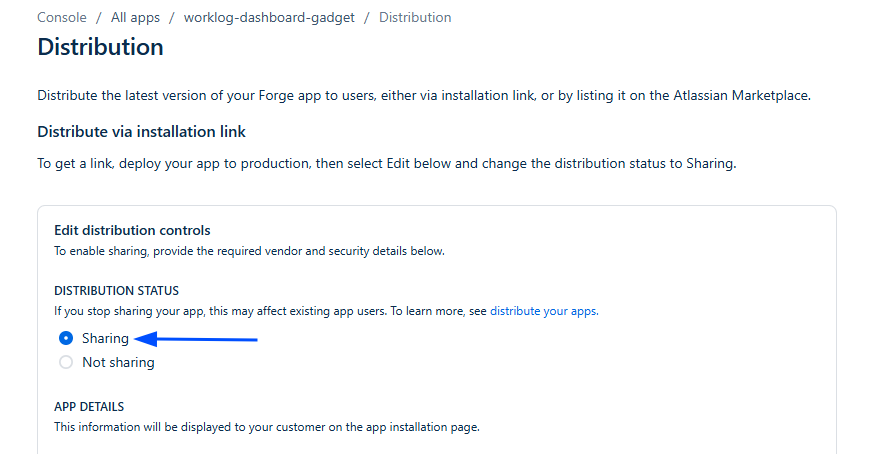
Task: Click the 'Sharing' option label text
Action: pyautogui.click(x=105, y=338)
